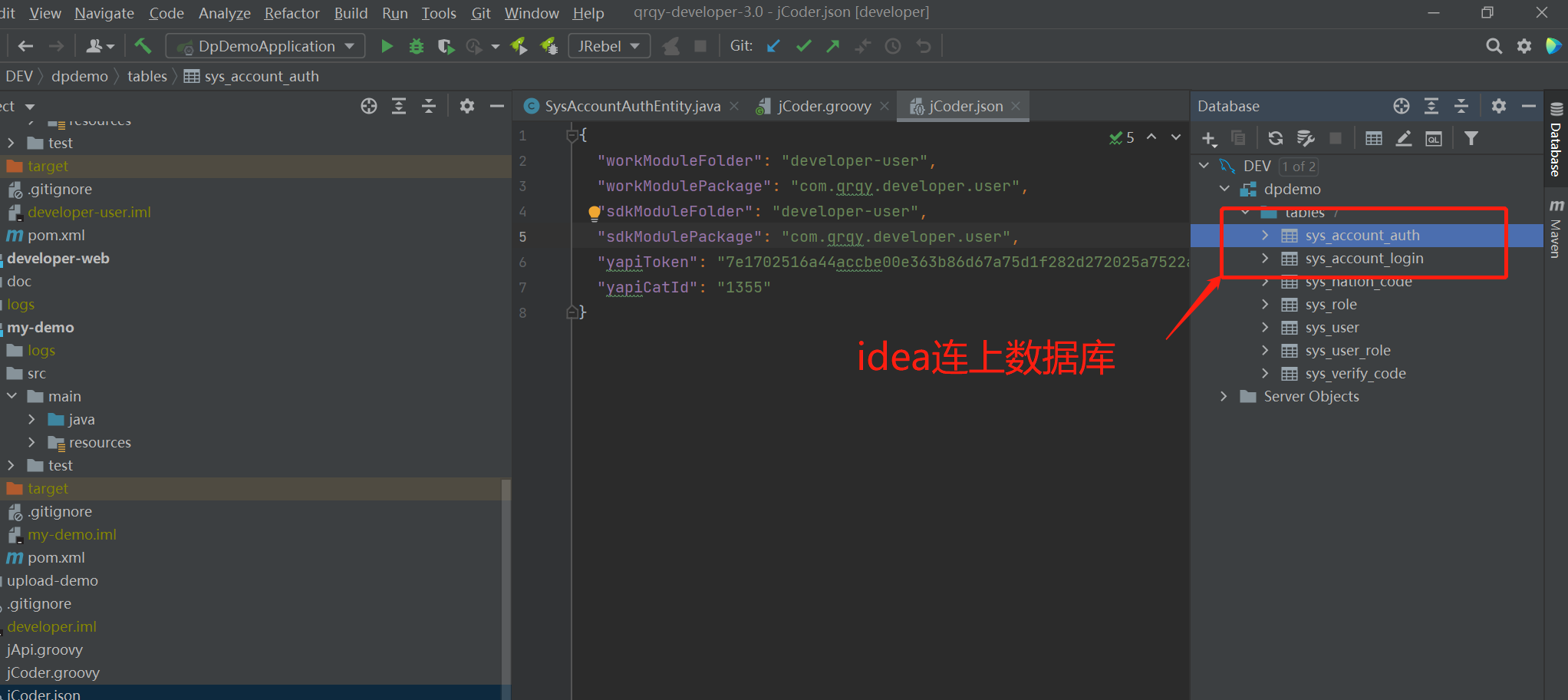Open Project view selector dropdown arrow
The height and width of the screenshot is (700, 1568).
tap(31, 107)
